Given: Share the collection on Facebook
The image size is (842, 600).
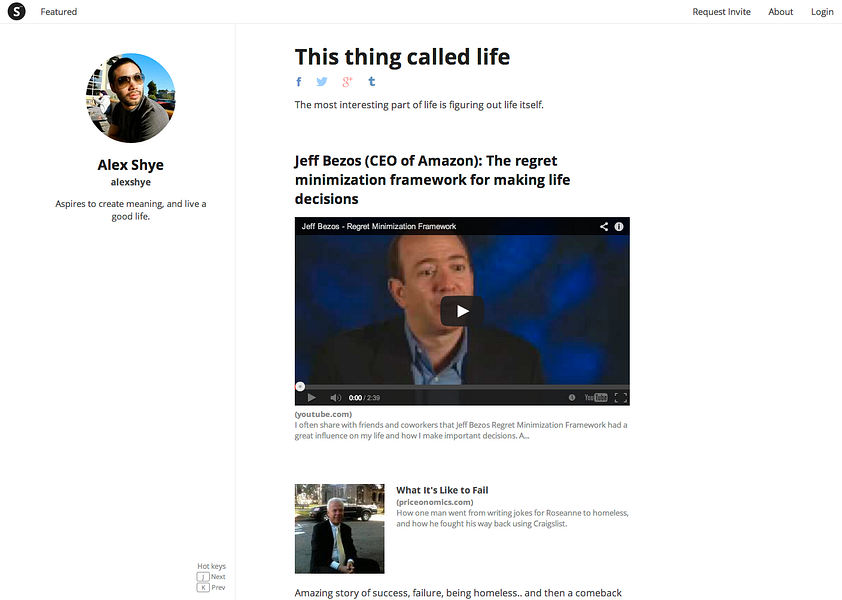Looking at the screenshot, I should coord(299,82).
